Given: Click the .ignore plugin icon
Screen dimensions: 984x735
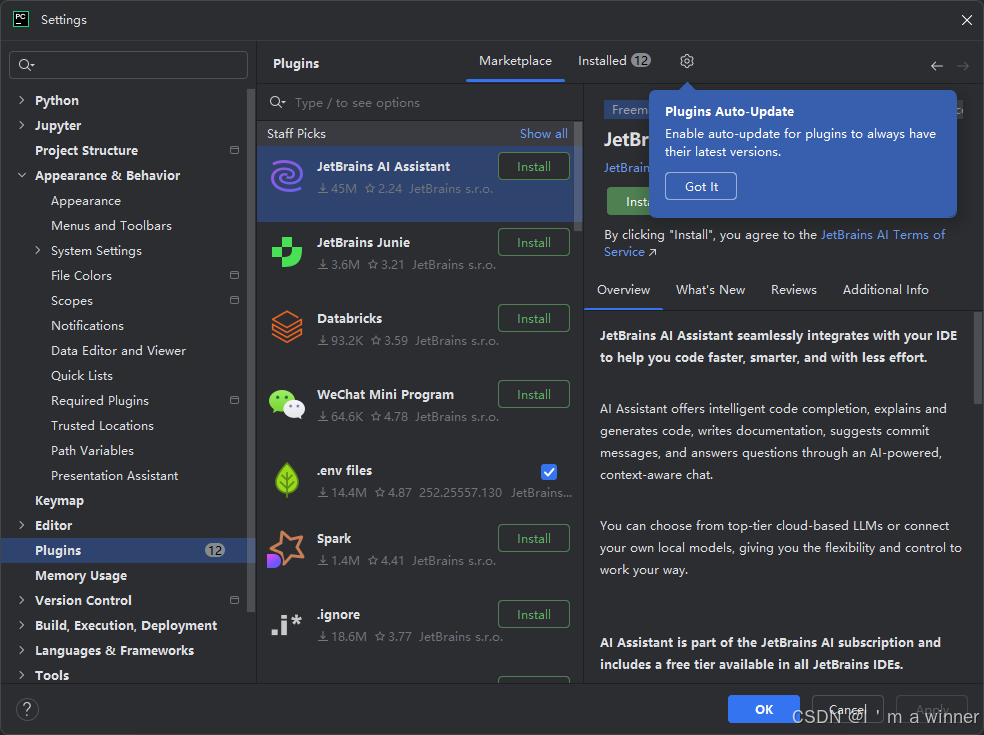Looking at the screenshot, I should (287, 625).
